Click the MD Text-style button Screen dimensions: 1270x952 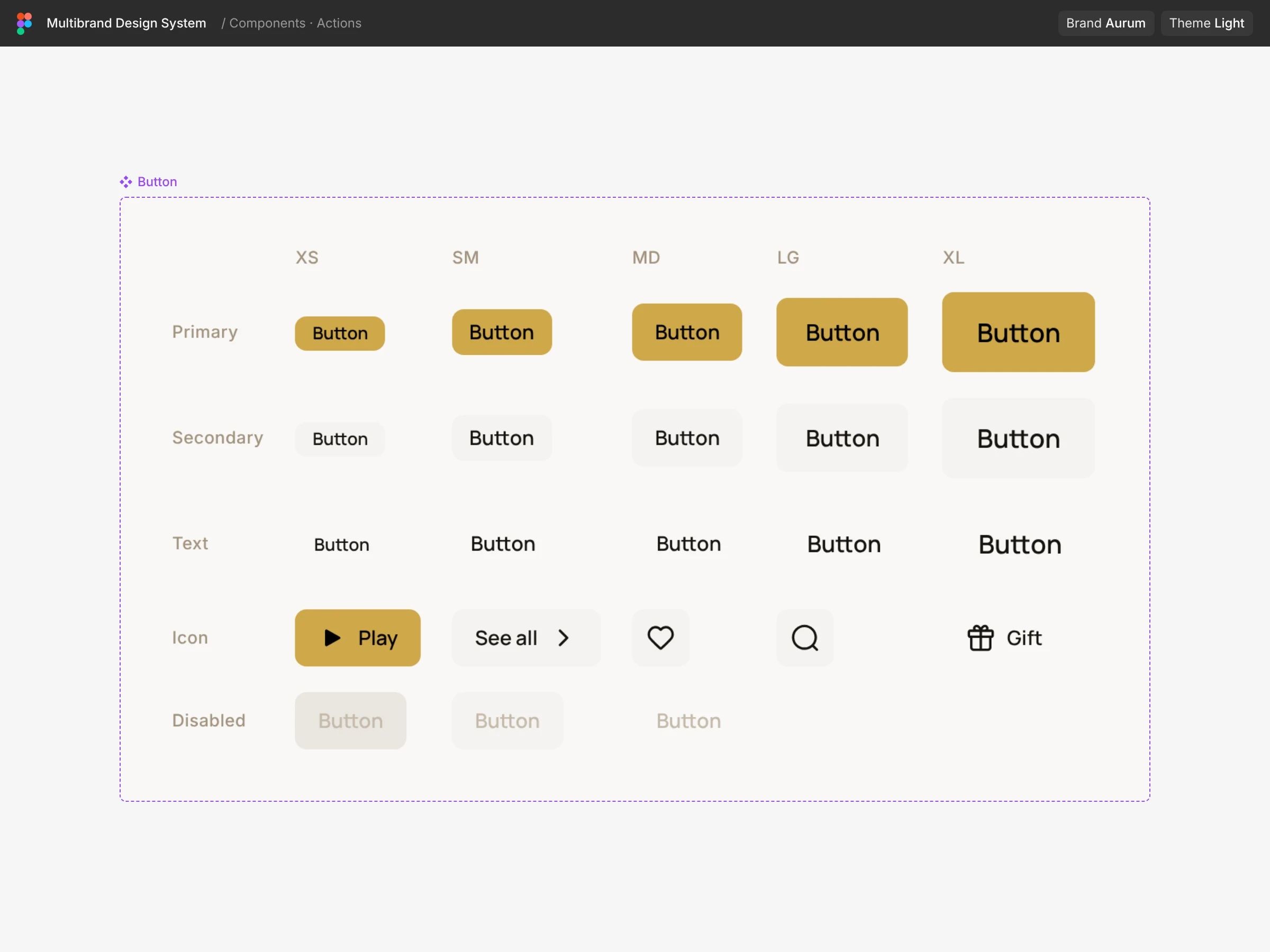coord(688,543)
